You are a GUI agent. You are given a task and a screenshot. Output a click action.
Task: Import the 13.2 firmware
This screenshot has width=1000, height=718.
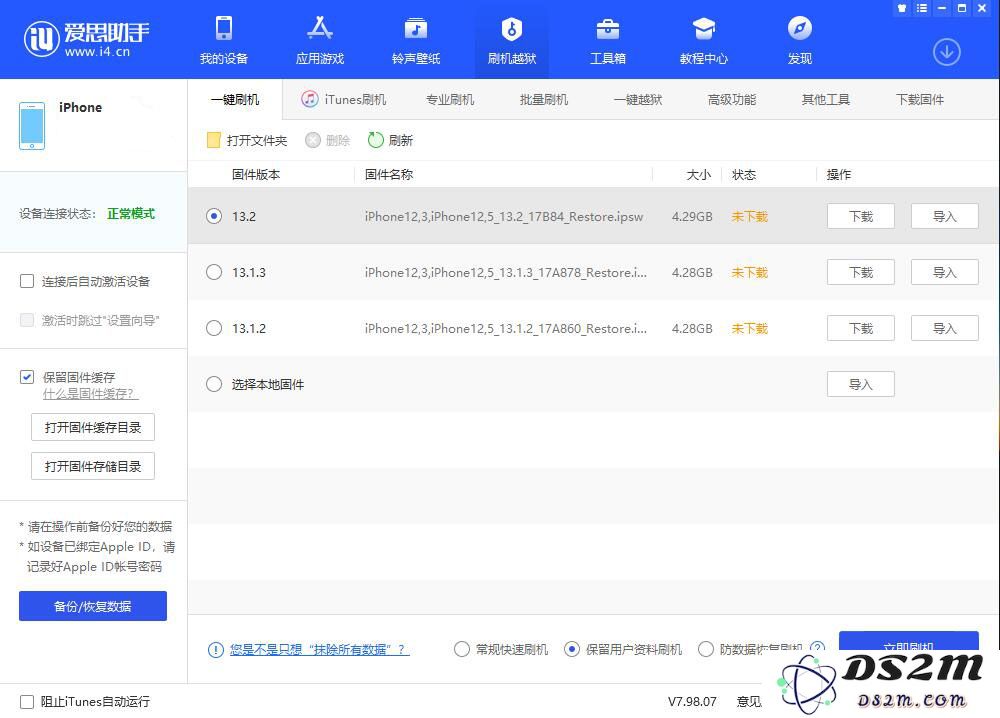pos(945,216)
